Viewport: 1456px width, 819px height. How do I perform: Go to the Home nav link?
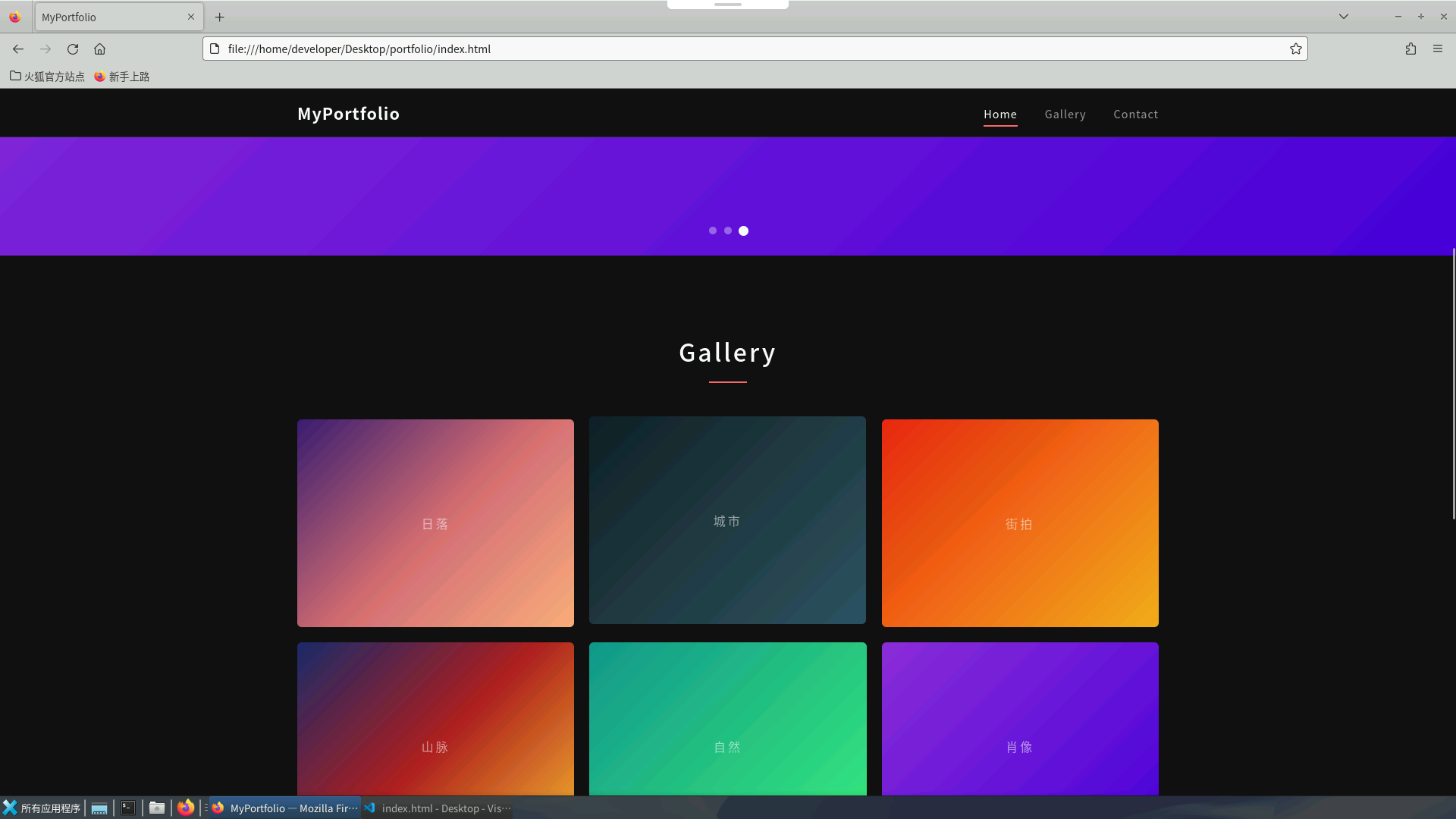click(x=1000, y=115)
